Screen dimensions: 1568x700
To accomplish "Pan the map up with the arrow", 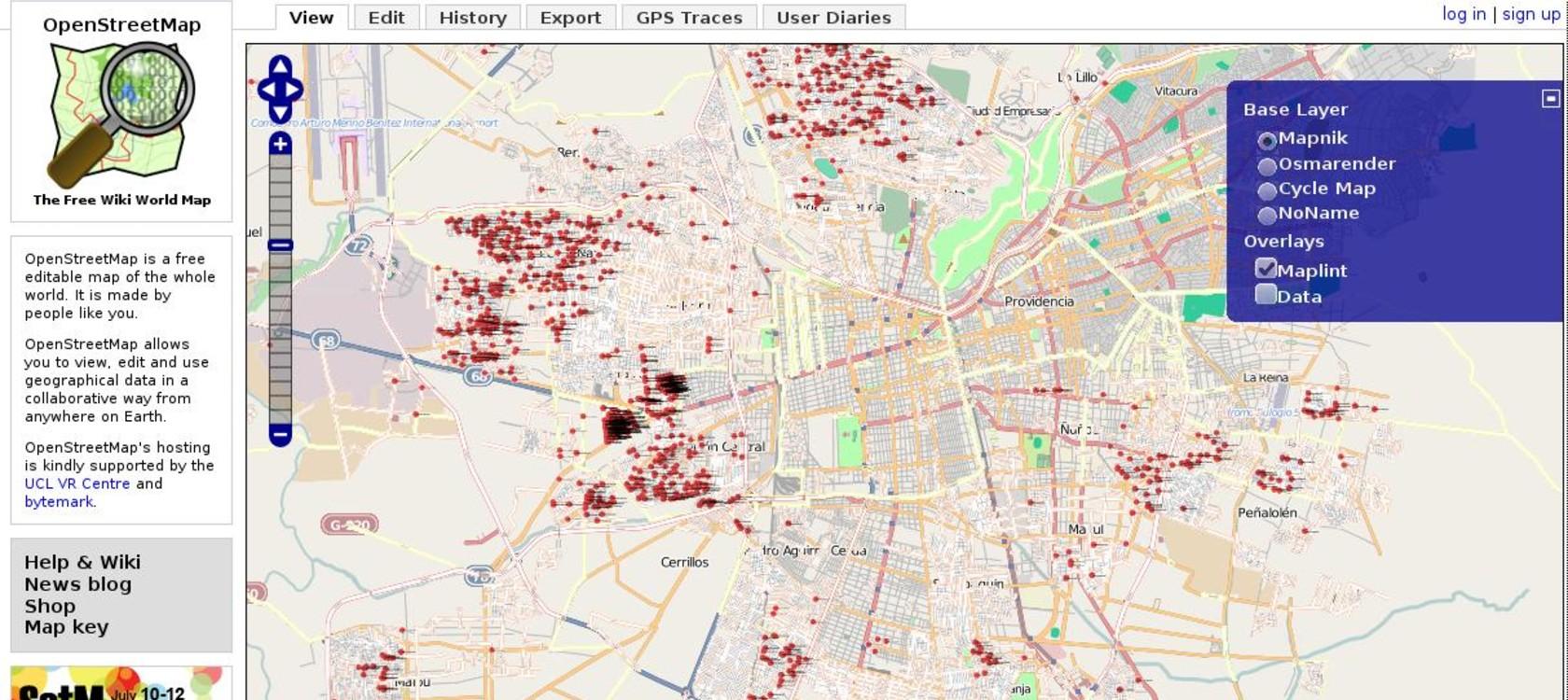I will coord(280,67).
